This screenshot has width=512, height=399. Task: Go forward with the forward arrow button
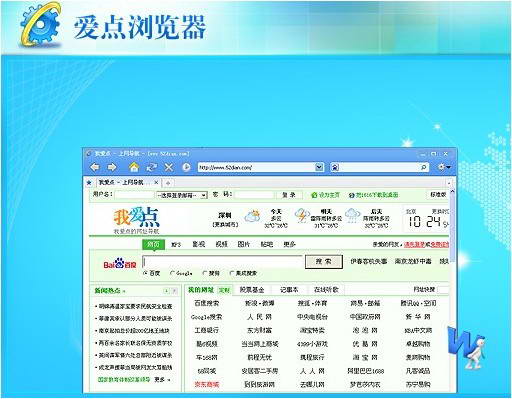click(x=112, y=167)
